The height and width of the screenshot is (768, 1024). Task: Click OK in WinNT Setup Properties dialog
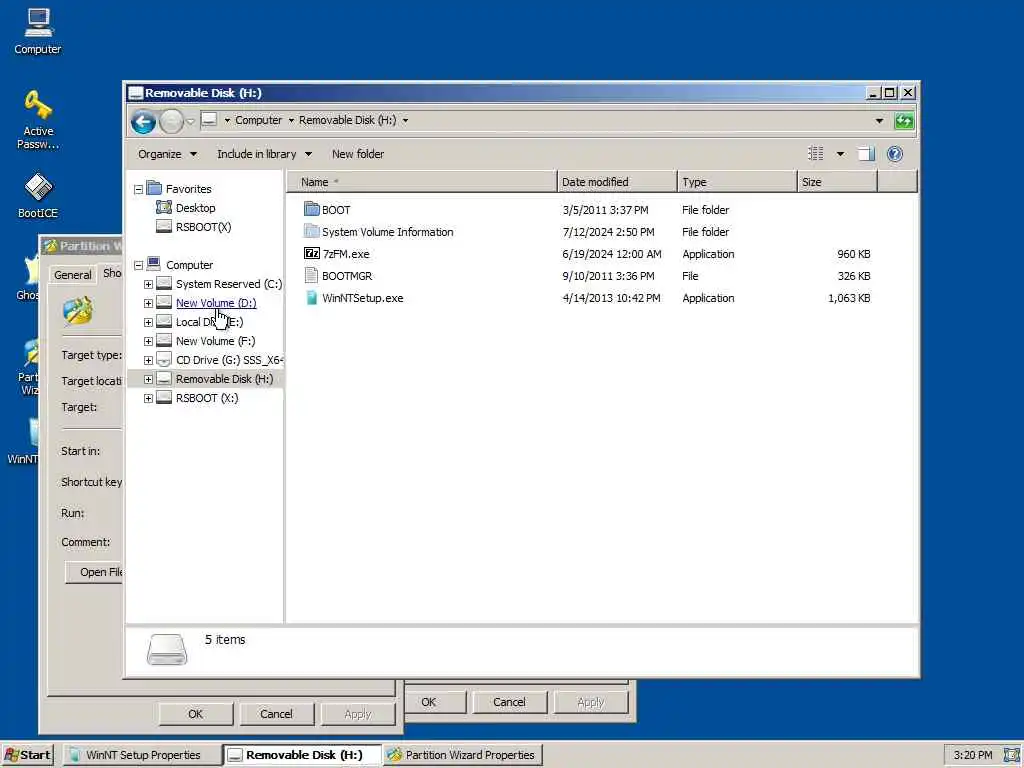[x=428, y=702]
